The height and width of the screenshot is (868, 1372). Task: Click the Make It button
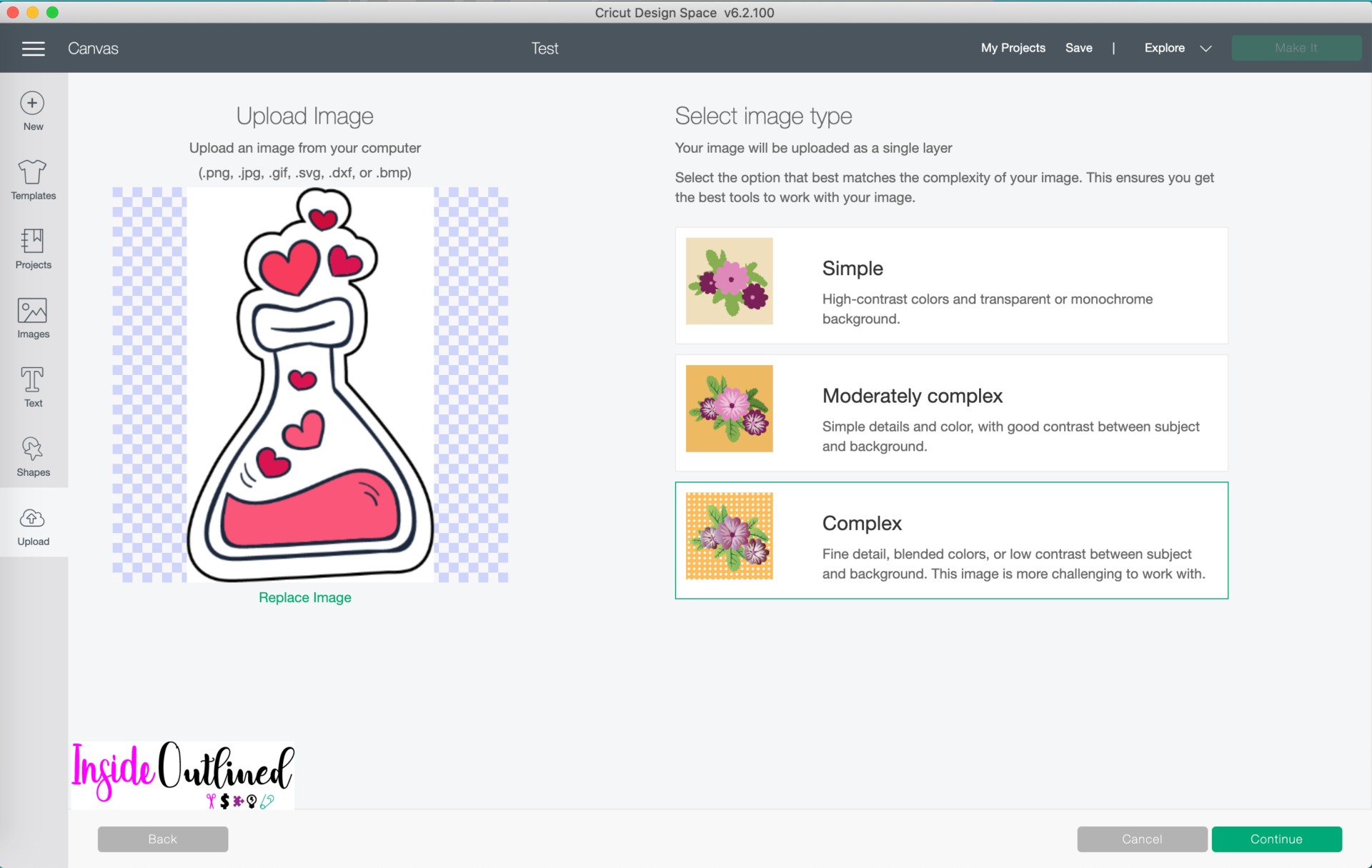click(x=1296, y=48)
